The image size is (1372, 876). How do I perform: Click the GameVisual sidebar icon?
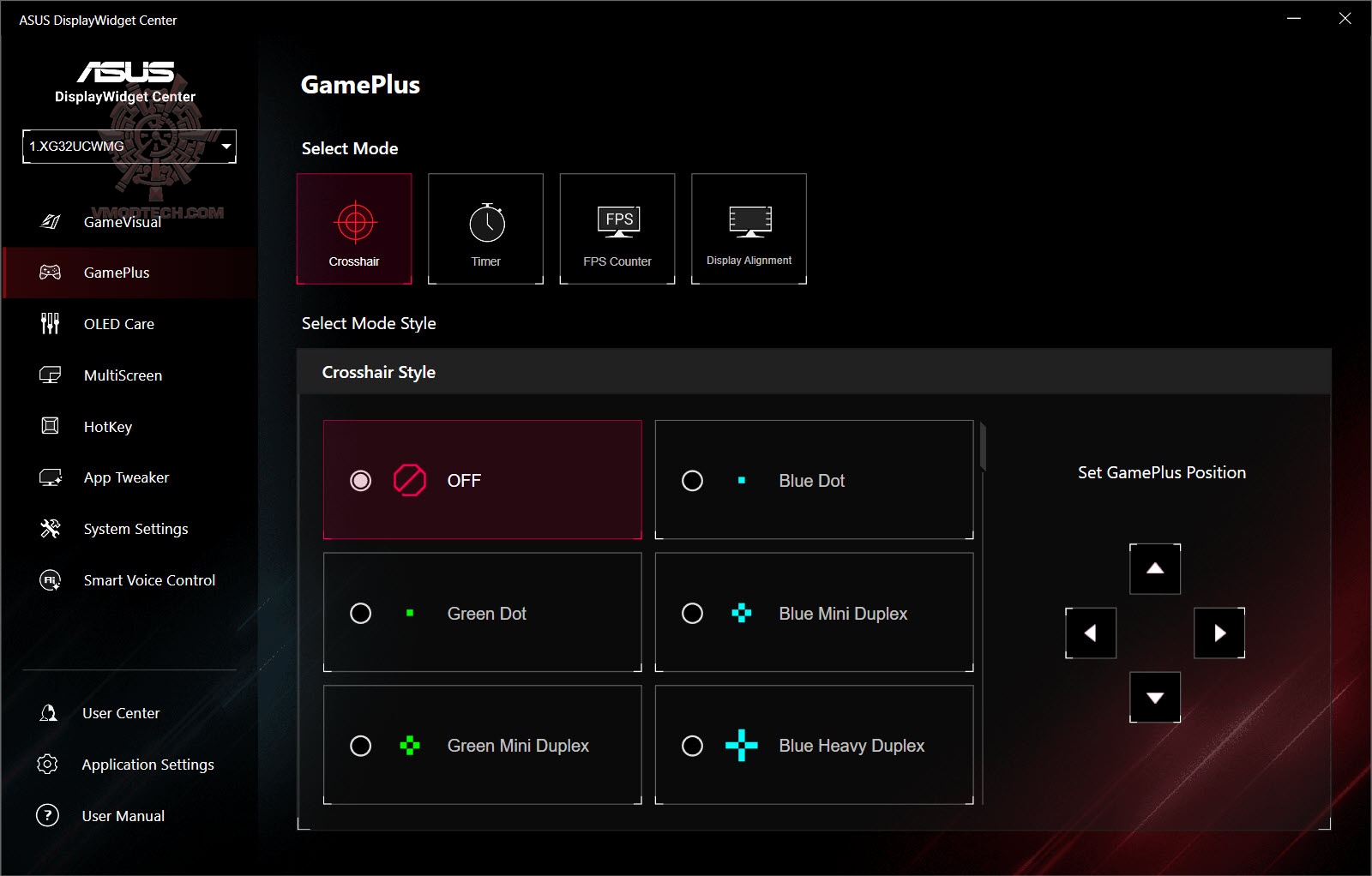51,222
